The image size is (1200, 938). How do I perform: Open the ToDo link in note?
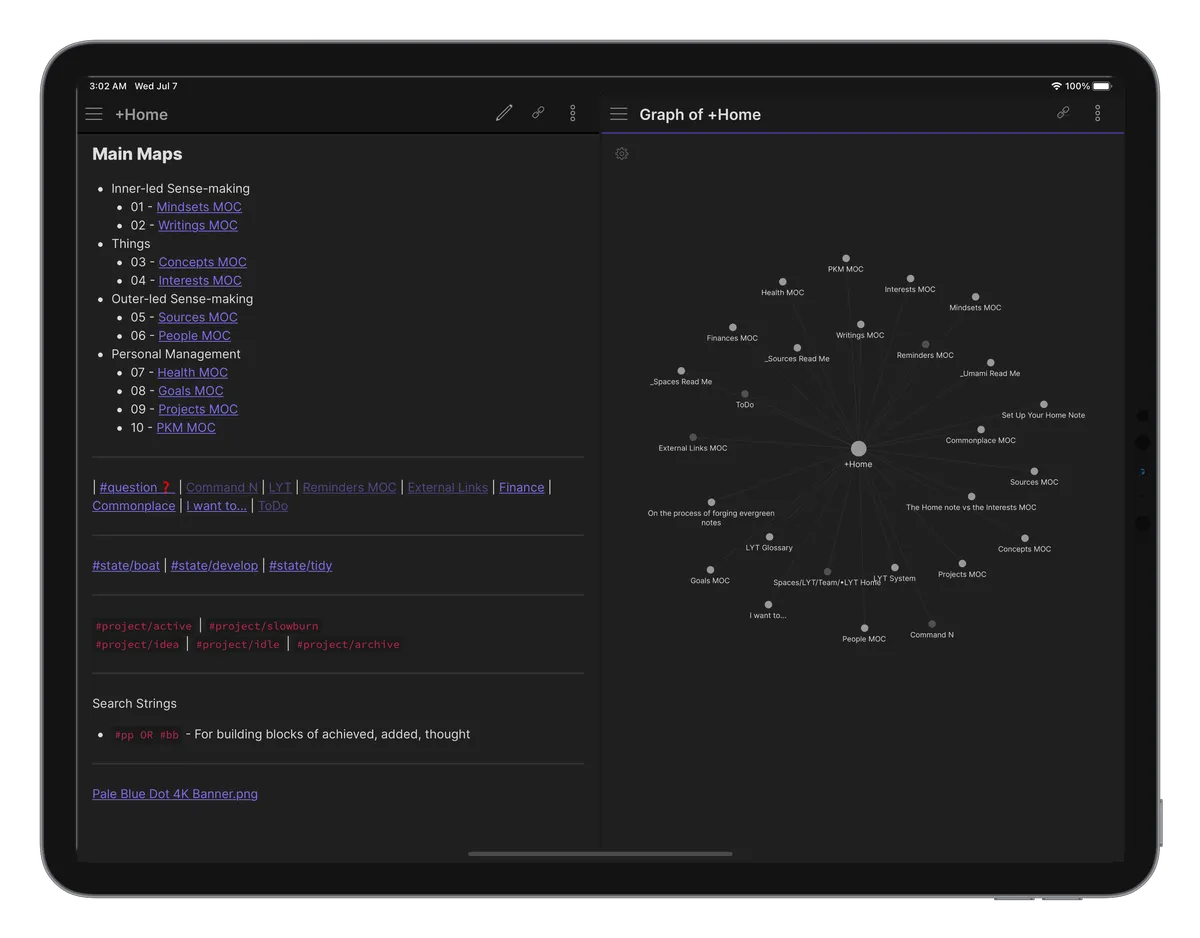pyautogui.click(x=273, y=505)
